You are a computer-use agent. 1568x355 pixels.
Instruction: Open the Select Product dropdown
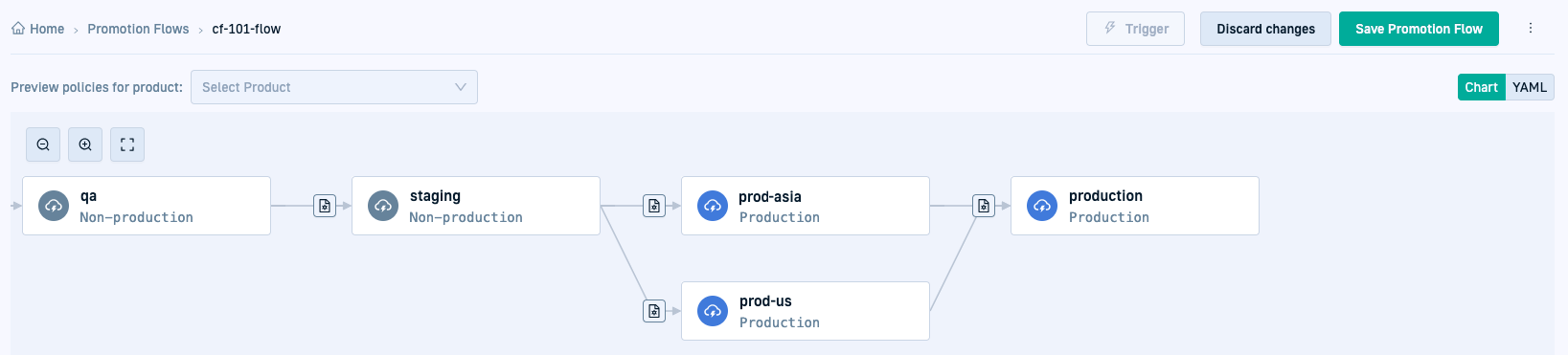pyautogui.click(x=334, y=87)
